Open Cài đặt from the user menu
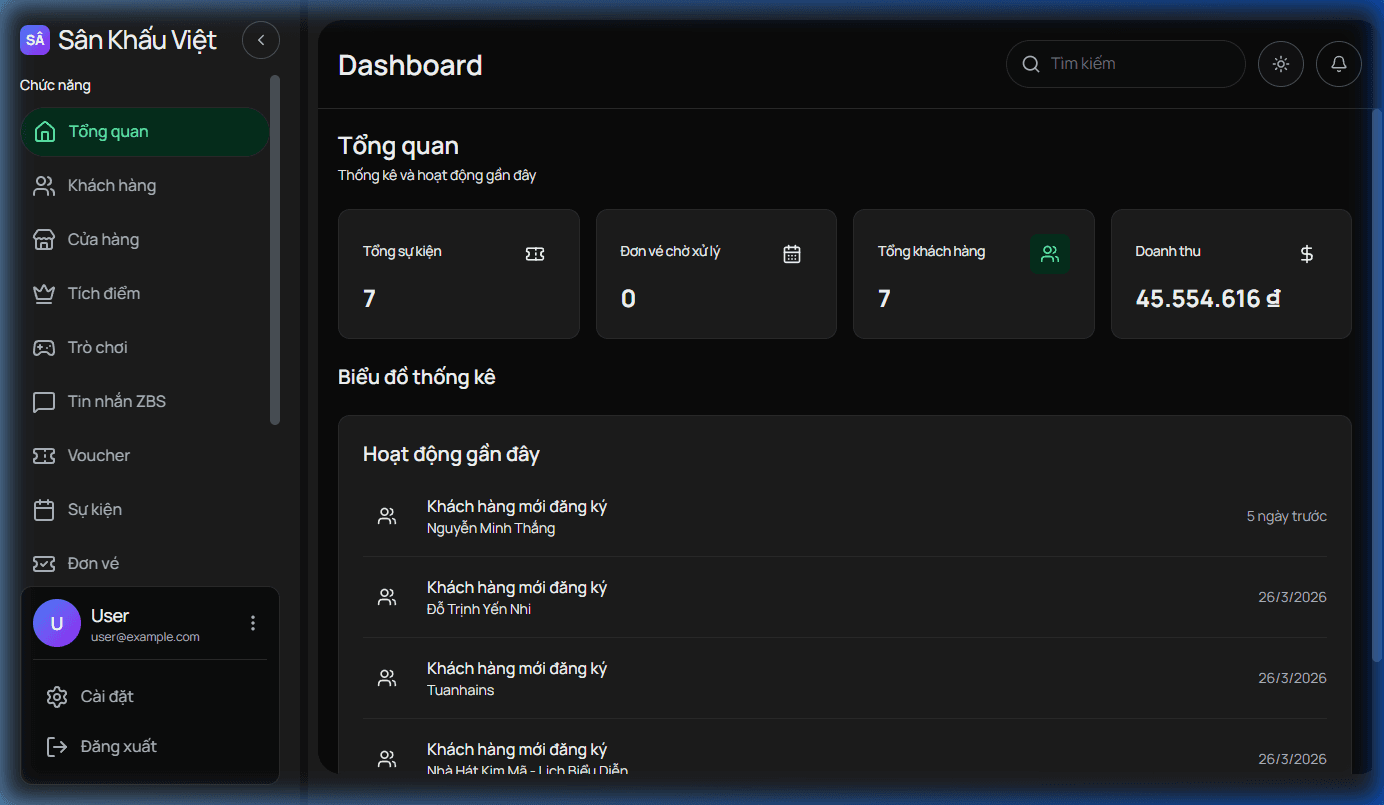The image size is (1384, 805). [x=105, y=696]
